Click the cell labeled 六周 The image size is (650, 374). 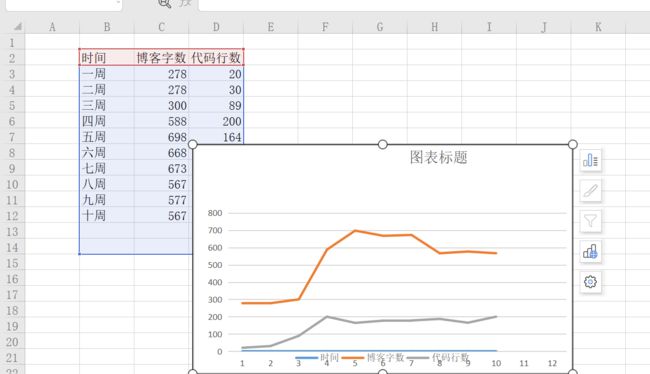107,153
